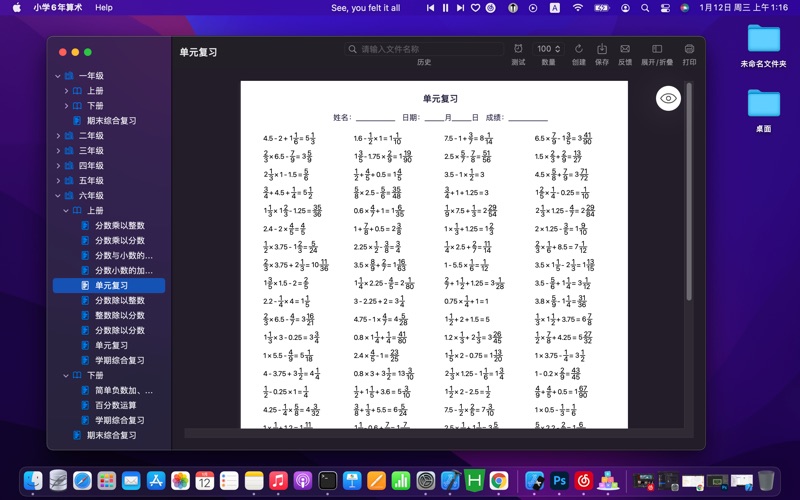This screenshot has width=800, height=500.
Task: Click the file name search field
Action: (425, 49)
